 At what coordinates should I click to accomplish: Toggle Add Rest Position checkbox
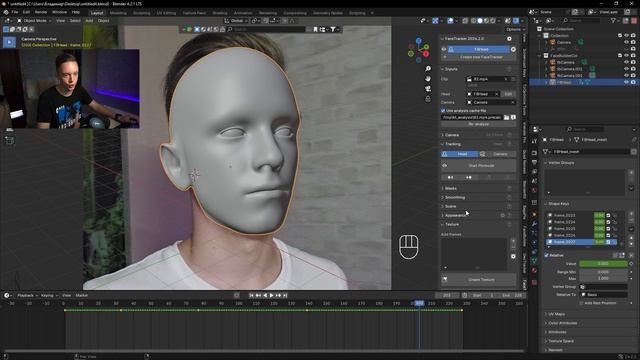581,303
